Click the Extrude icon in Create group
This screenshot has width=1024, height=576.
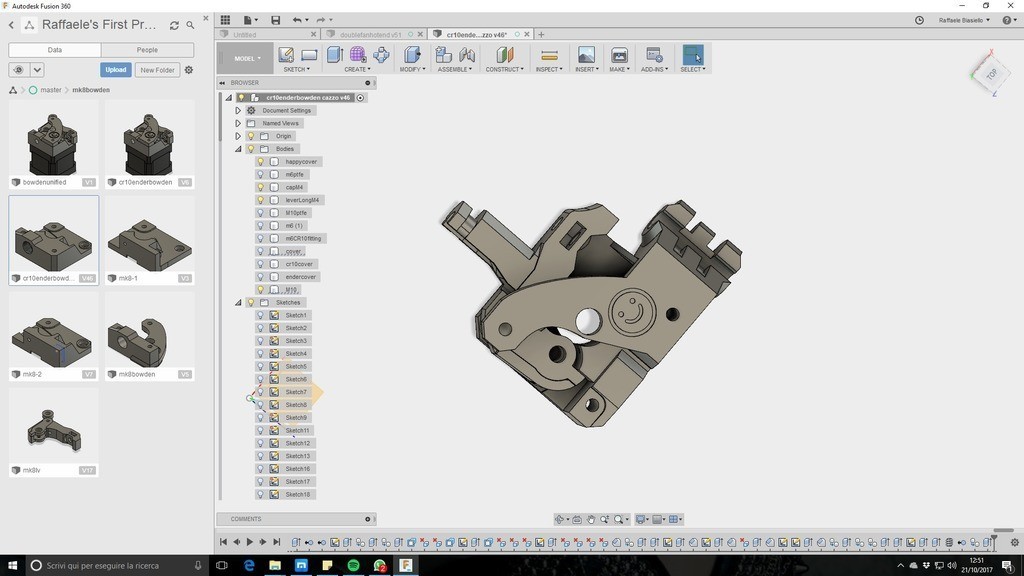(x=334, y=55)
